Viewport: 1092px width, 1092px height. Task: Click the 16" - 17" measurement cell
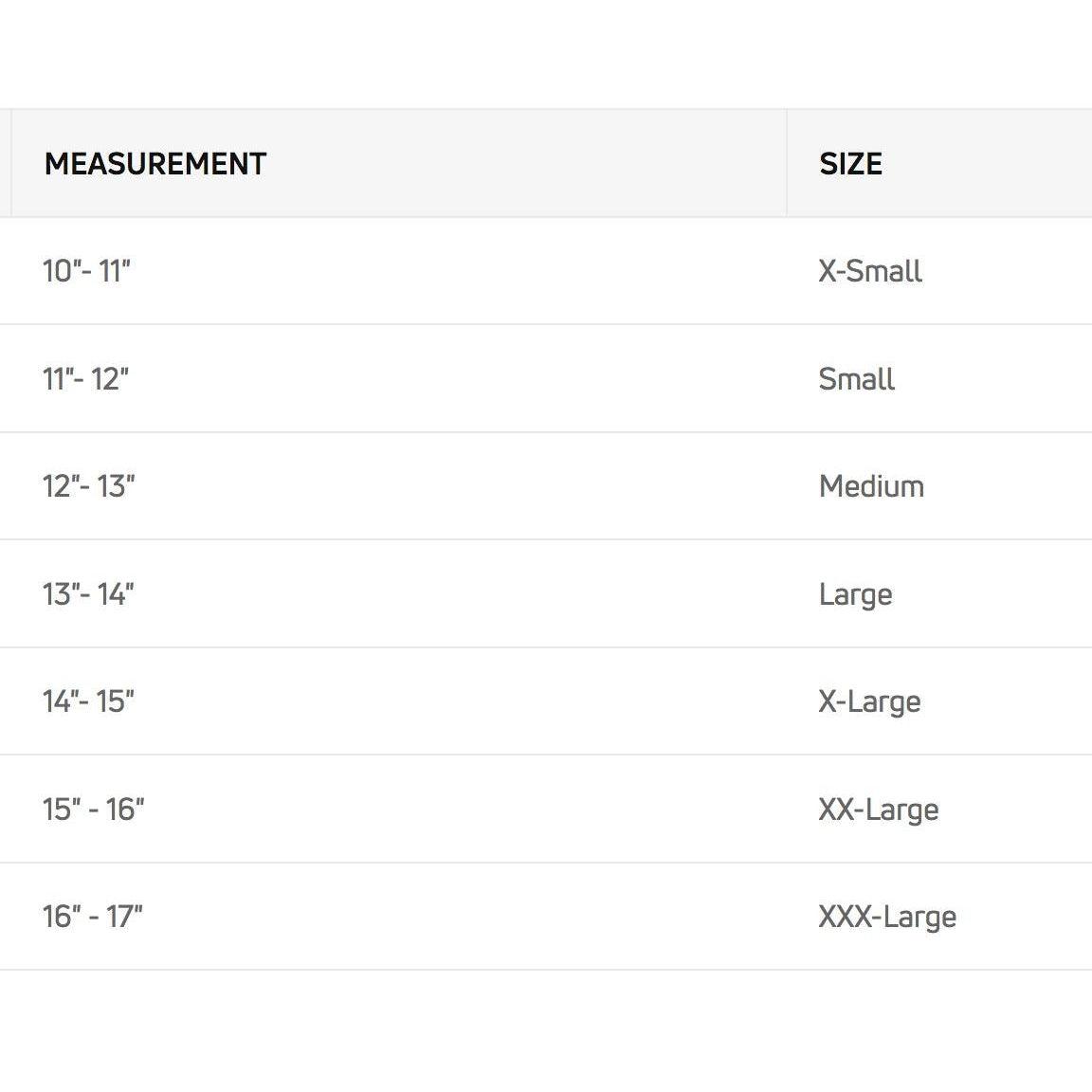tap(92, 917)
